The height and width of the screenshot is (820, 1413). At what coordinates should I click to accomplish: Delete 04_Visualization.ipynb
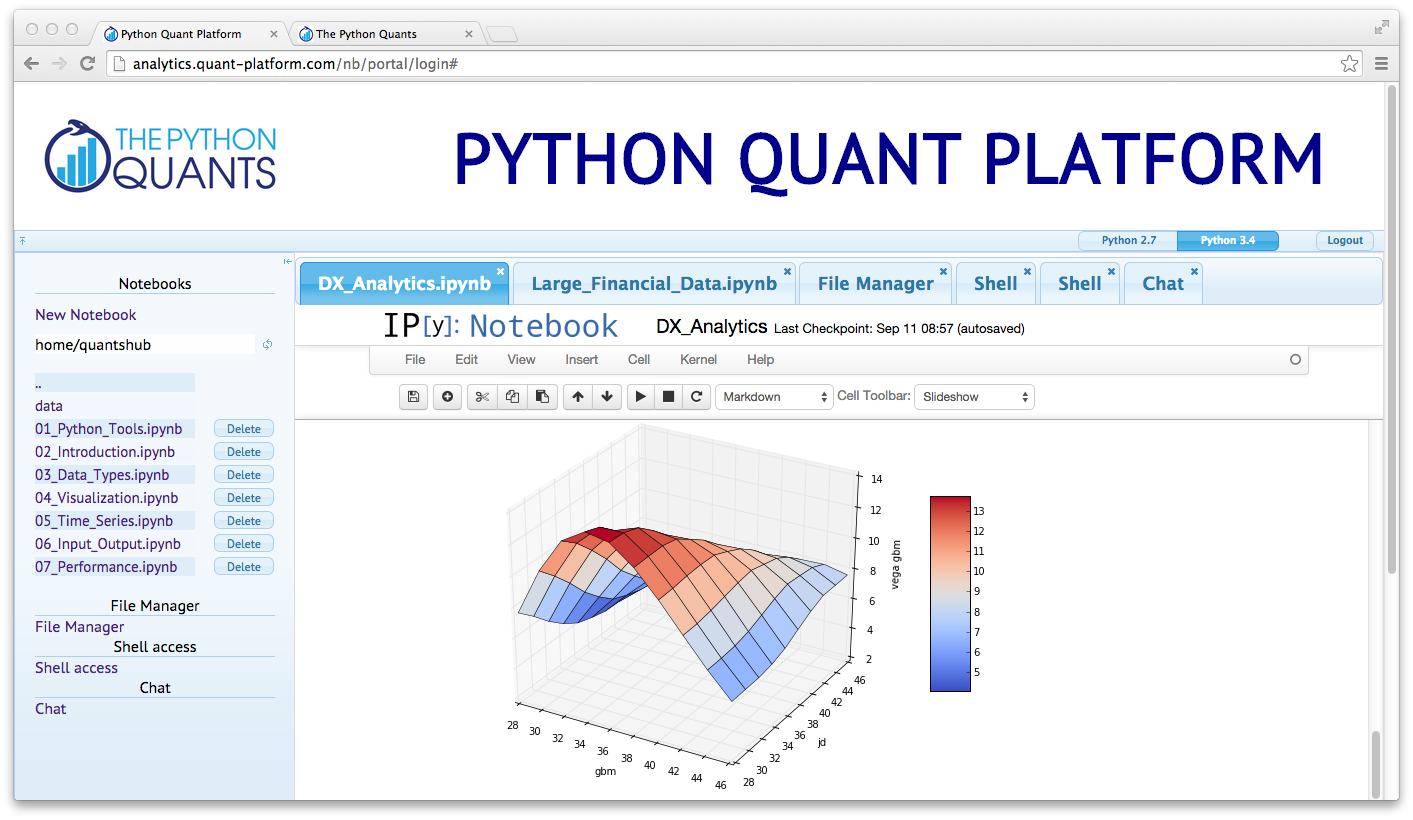pos(244,498)
